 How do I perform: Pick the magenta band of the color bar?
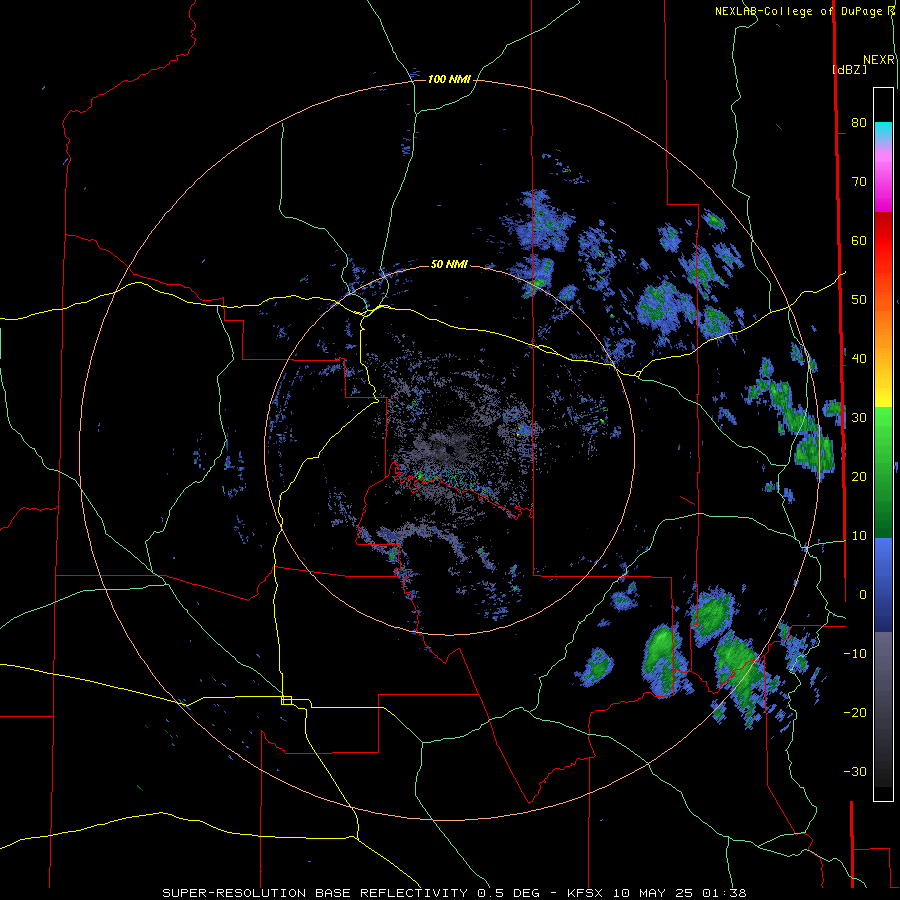point(883,181)
